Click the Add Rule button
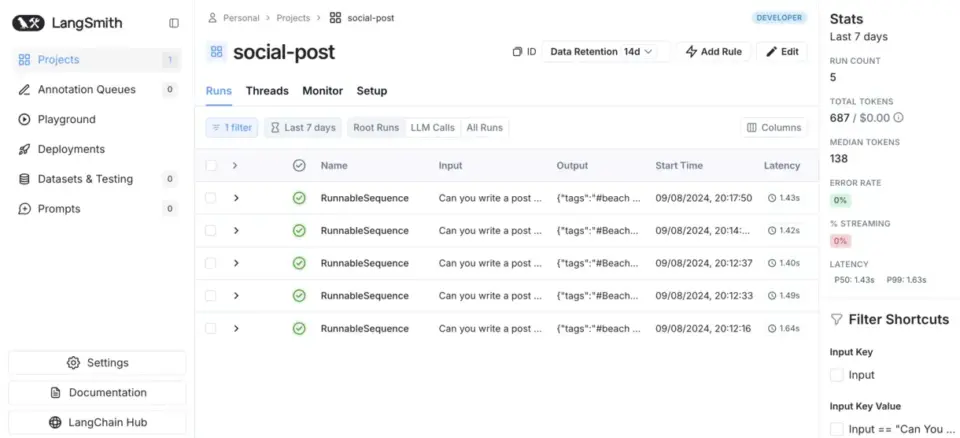This screenshot has width=960, height=438. 714,52
